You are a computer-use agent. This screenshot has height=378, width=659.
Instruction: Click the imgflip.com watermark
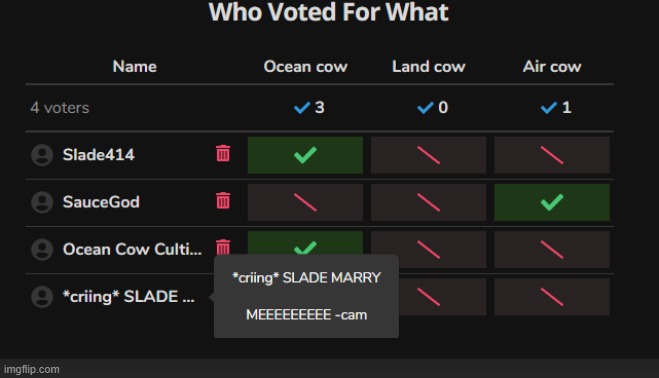pyautogui.click(x=32, y=369)
